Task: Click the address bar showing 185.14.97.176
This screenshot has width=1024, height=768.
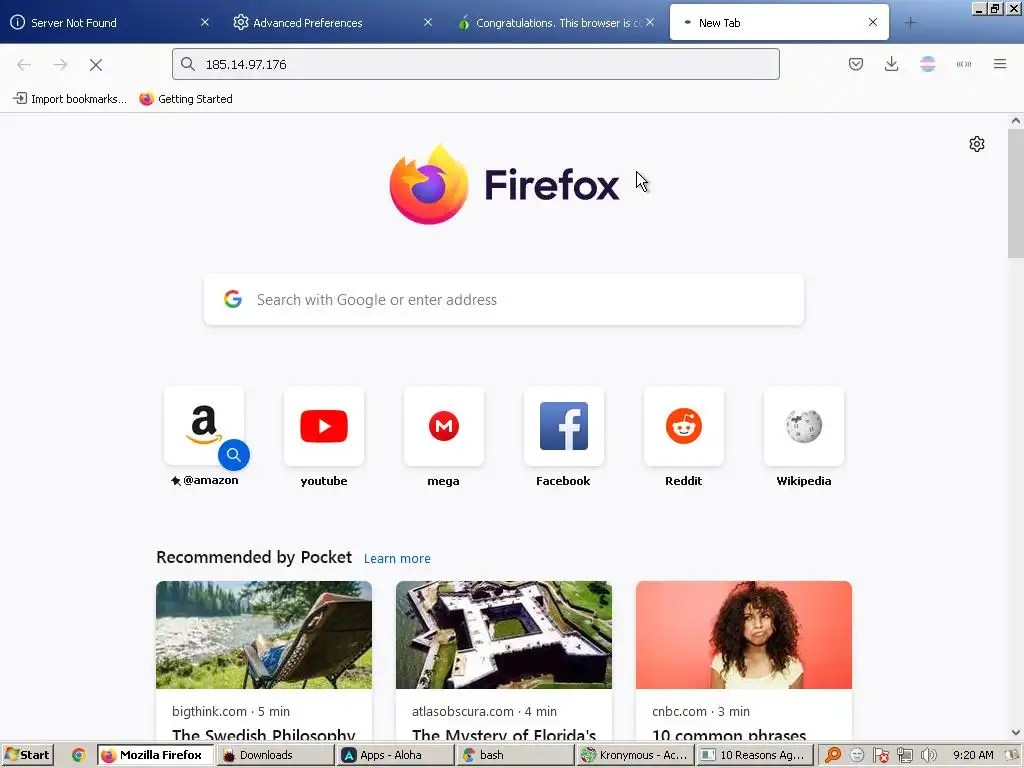Action: (475, 64)
